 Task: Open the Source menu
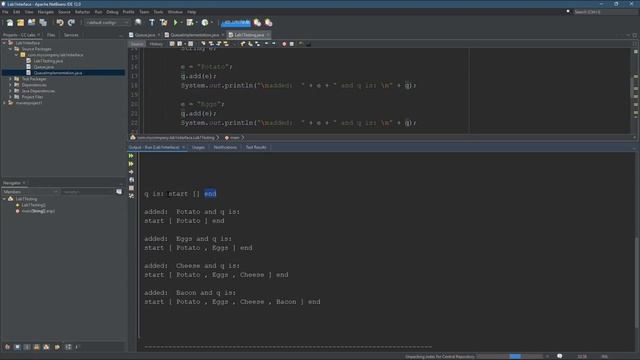(x=64, y=12)
